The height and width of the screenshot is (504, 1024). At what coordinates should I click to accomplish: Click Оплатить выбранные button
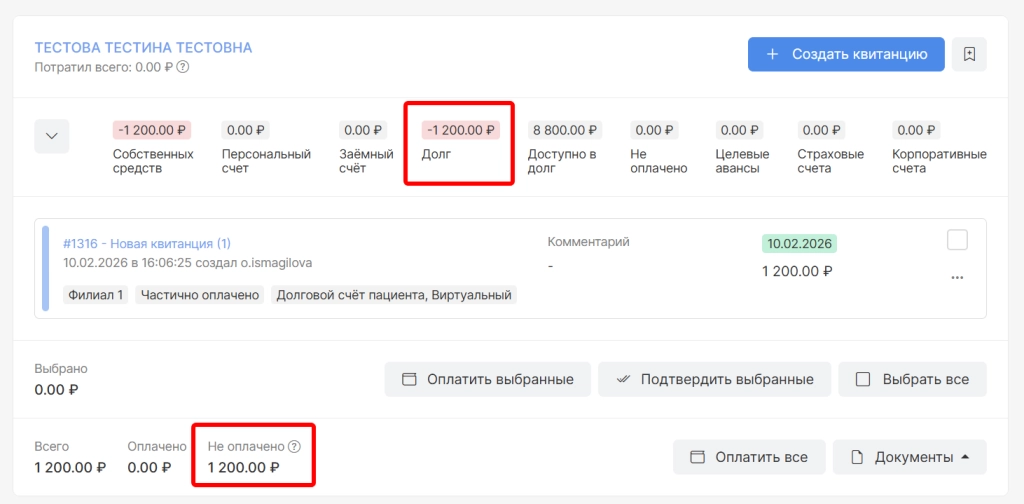click(488, 379)
